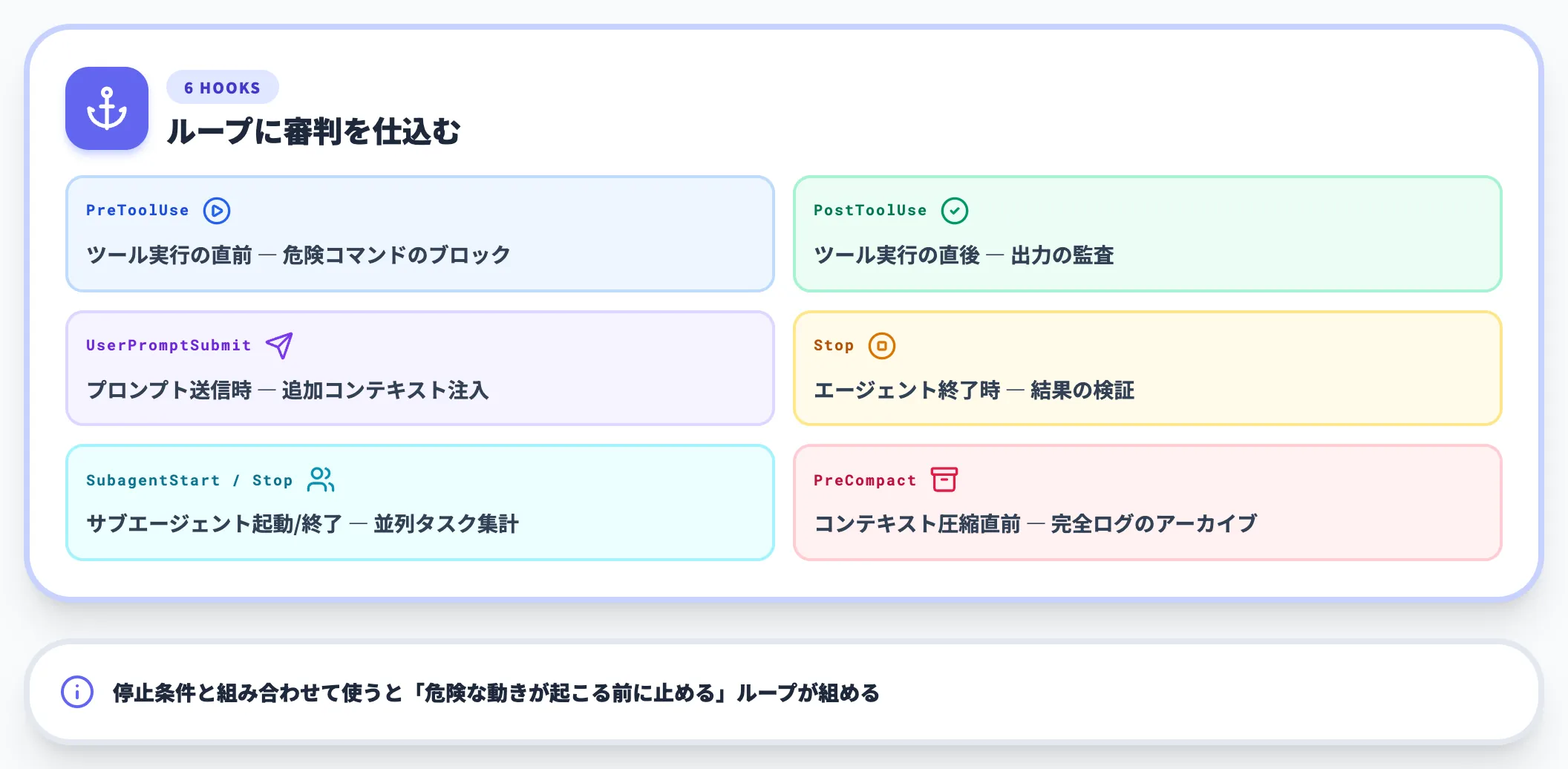Click the text サブエージェント起動/終了 — 並列タスク集計
The height and width of the screenshot is (769, 1568).
point(303,524)
